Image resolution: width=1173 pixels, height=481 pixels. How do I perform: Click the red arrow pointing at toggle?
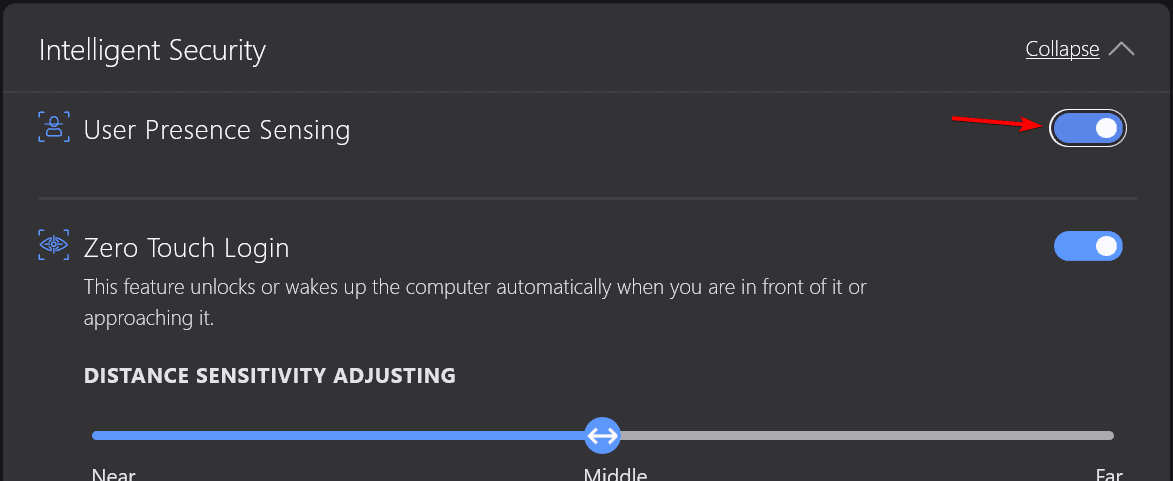tap(1000, 123)
